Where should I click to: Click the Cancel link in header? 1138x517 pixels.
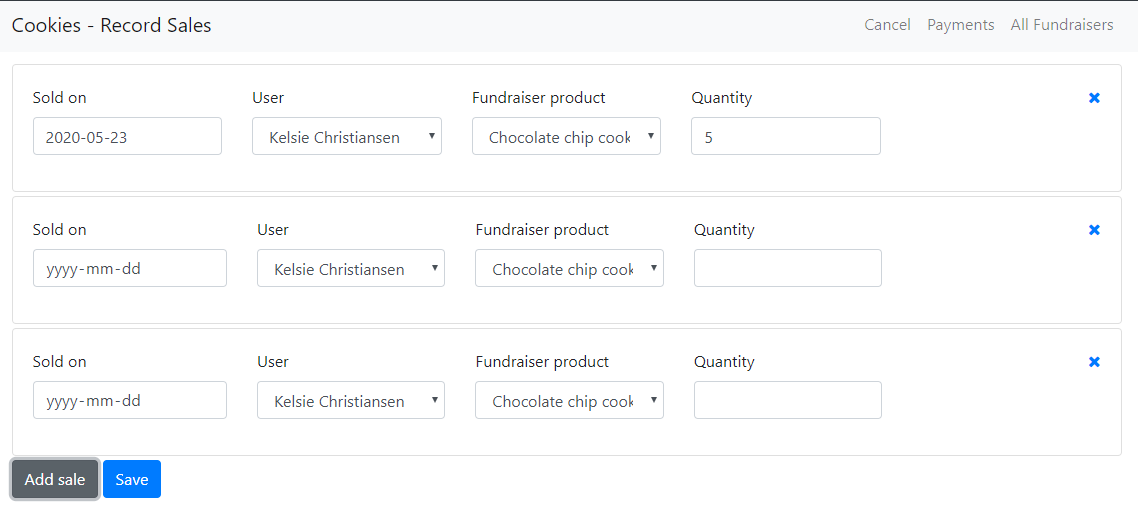[x=887, y=25]
